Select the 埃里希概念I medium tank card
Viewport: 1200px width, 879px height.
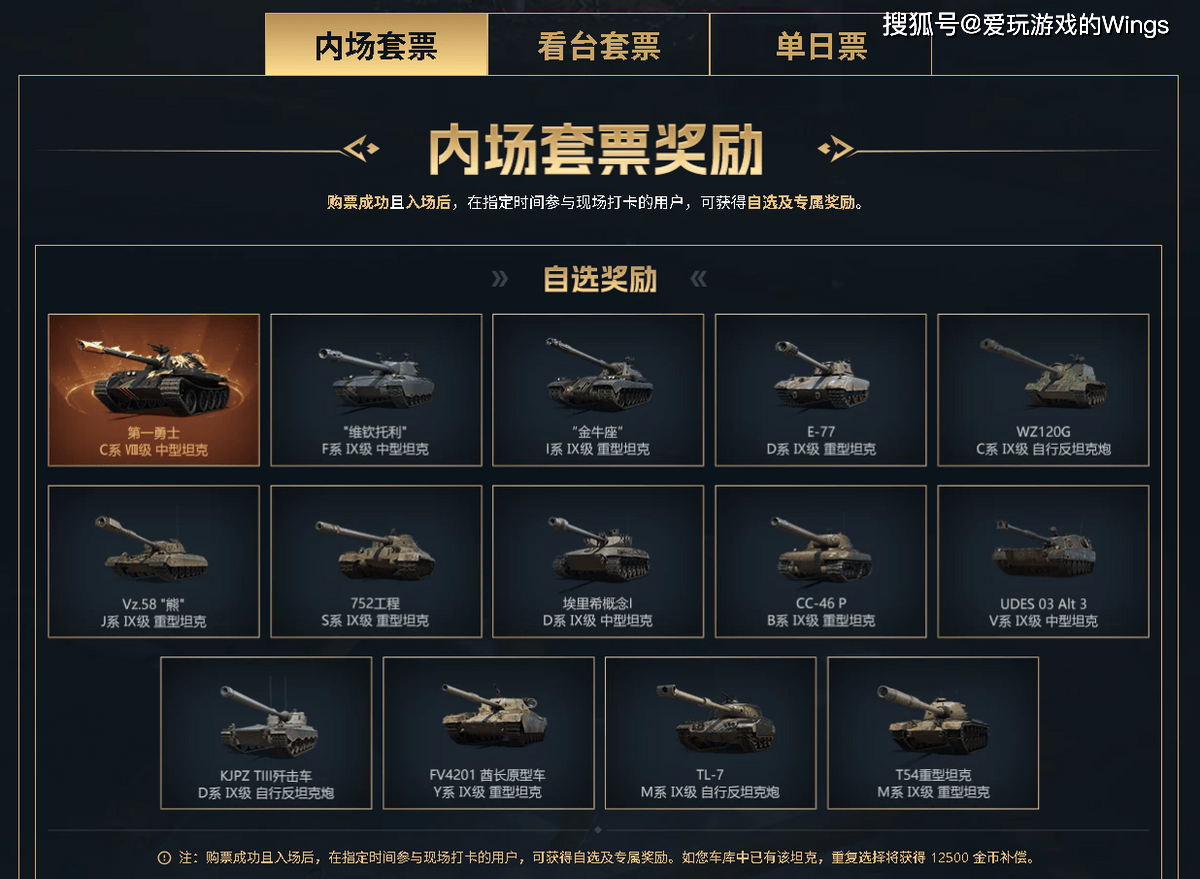(598, 562)
